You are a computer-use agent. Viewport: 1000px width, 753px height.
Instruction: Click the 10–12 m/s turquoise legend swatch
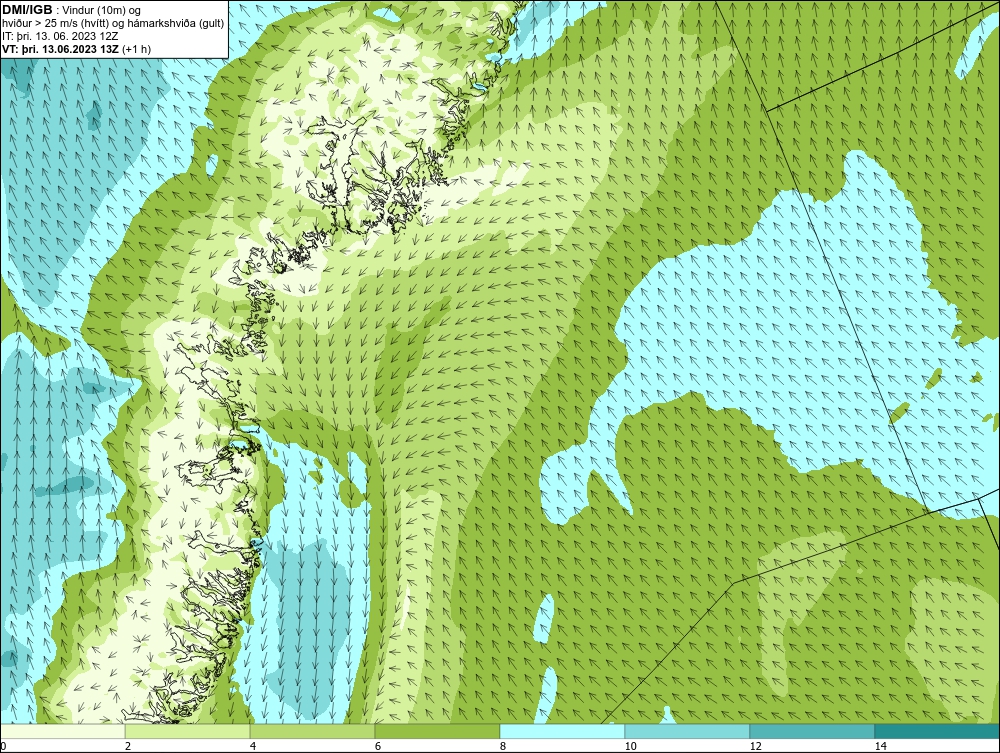(688, 731)
